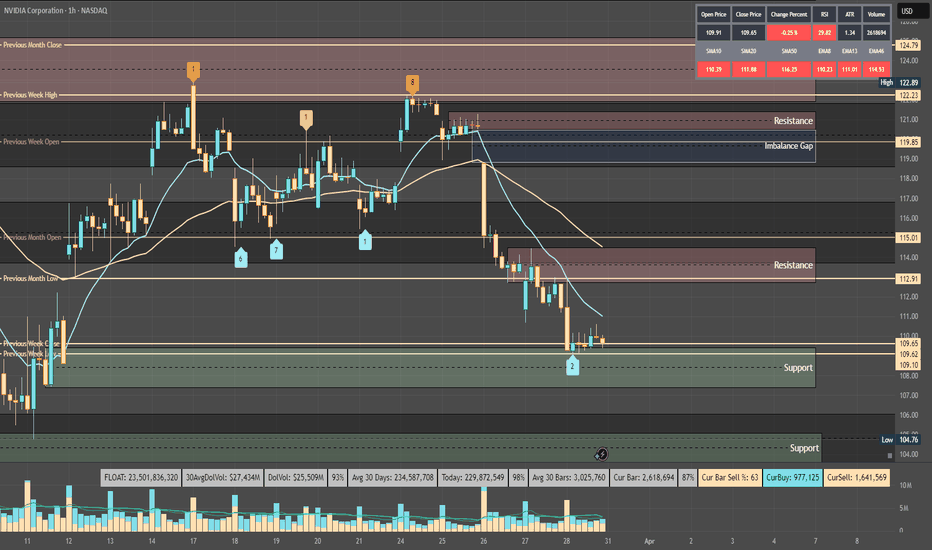
Task: Click the Apr label on the time axis
Action: (x=649, y=541)
